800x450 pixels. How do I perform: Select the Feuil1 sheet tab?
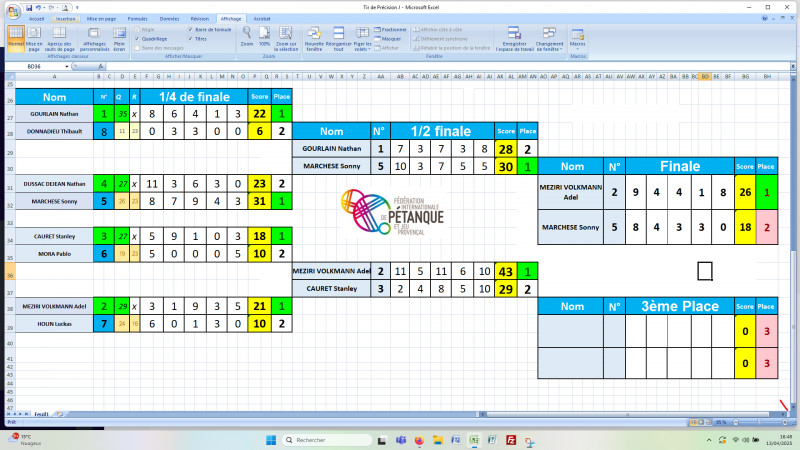[x=42, y=411]
